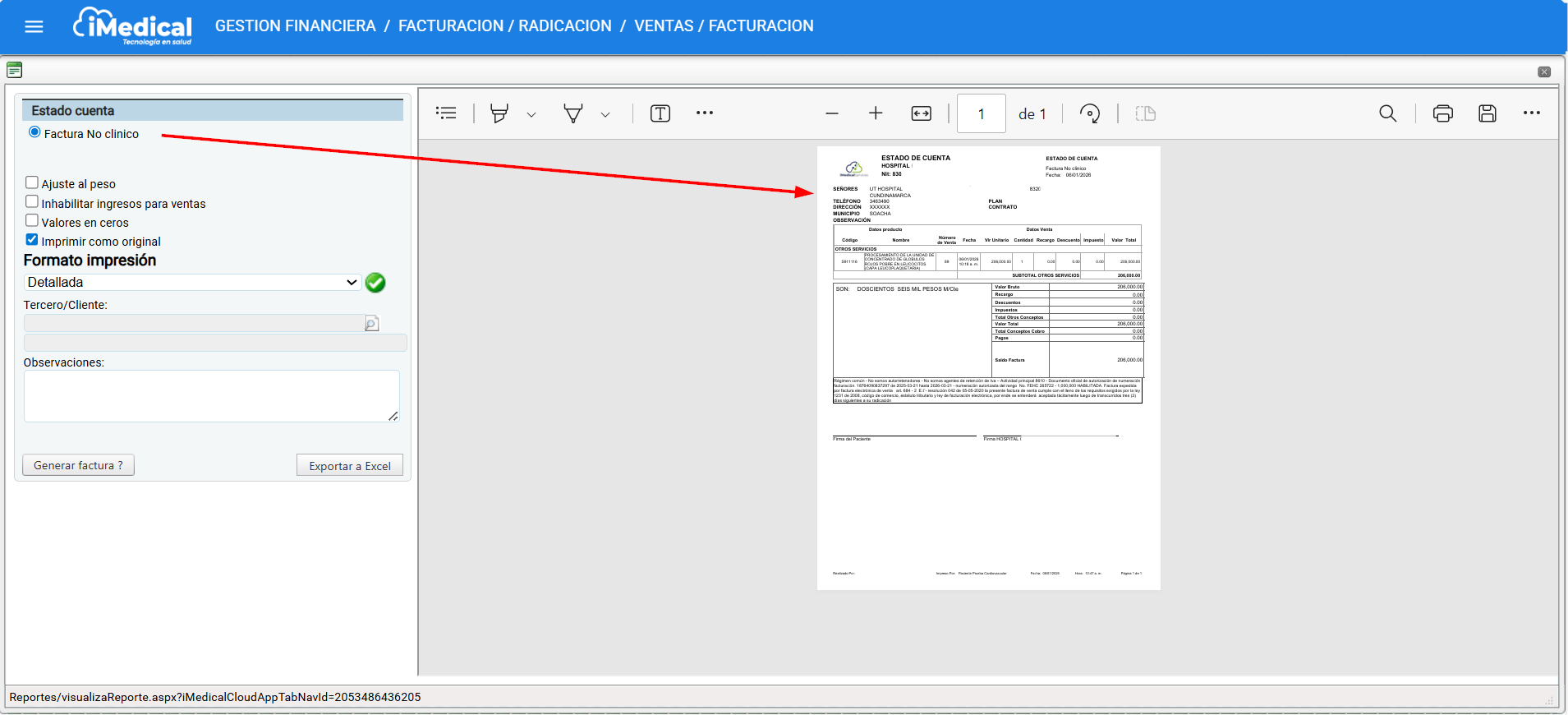1568x715 pixels.
Task: Print the account statement report
Action: [x=1442, y=113]
